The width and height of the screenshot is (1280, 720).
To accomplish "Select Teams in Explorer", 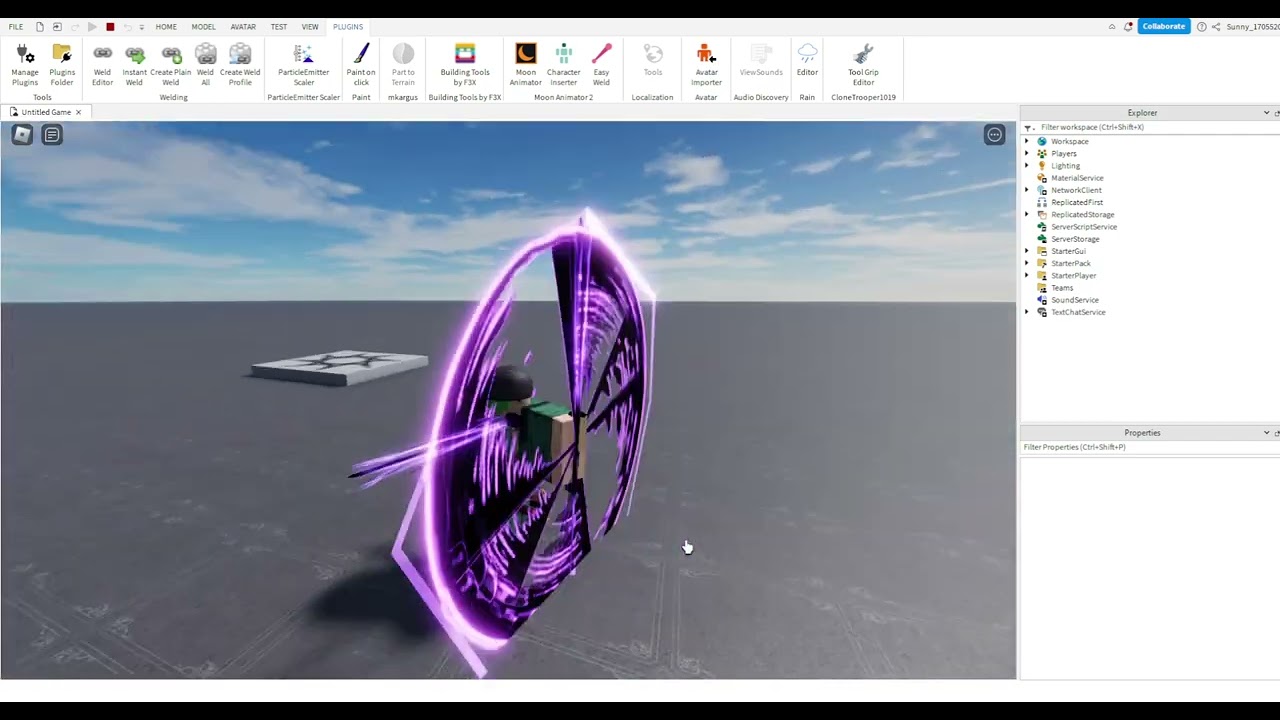I will coord(1062,288).
